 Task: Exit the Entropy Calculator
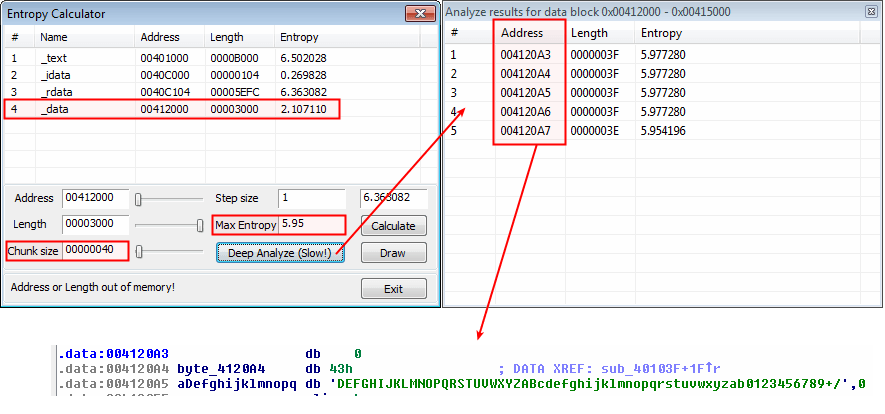click(393, 289)
